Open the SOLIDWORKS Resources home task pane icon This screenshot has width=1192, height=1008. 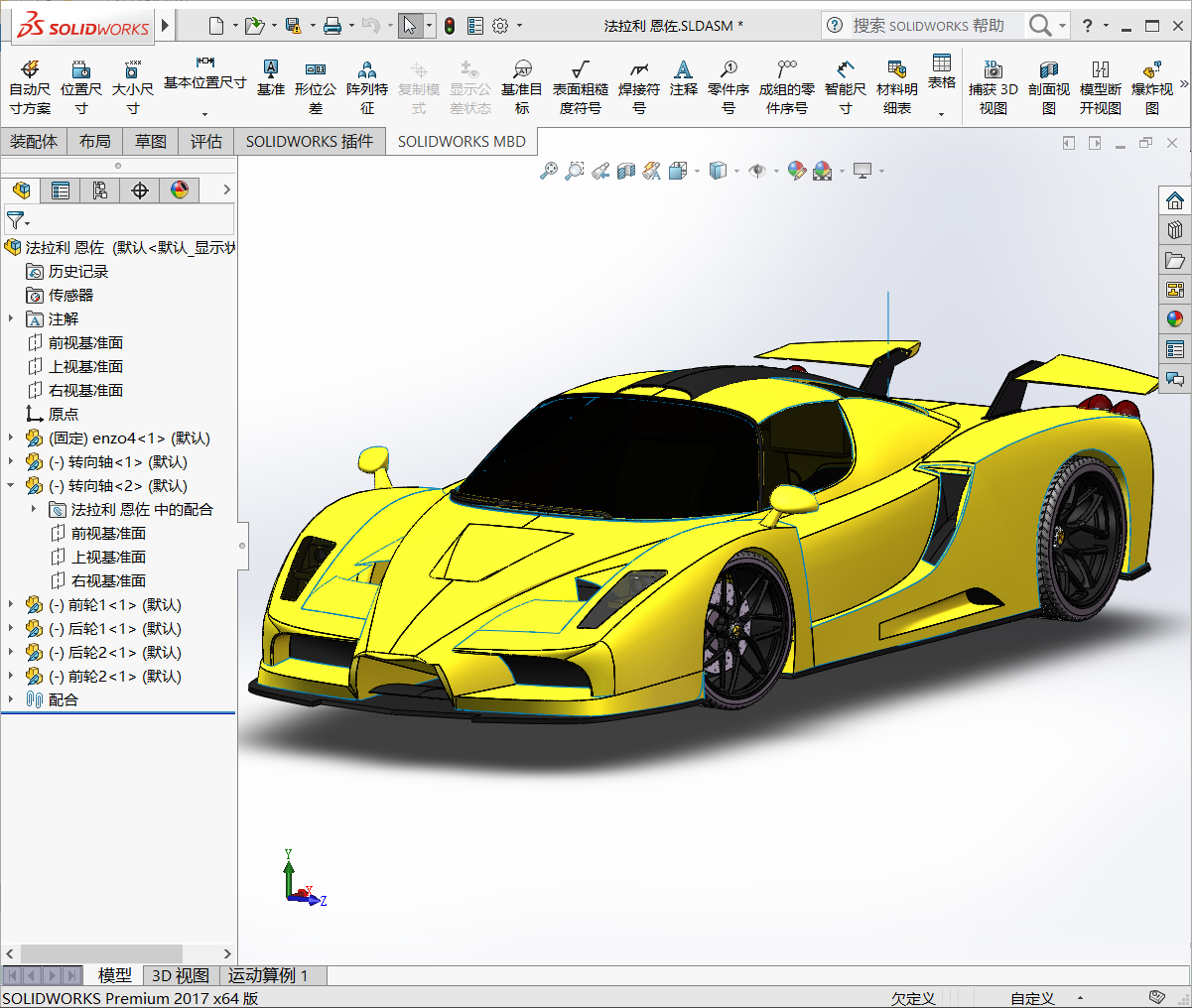point(1175,200)
